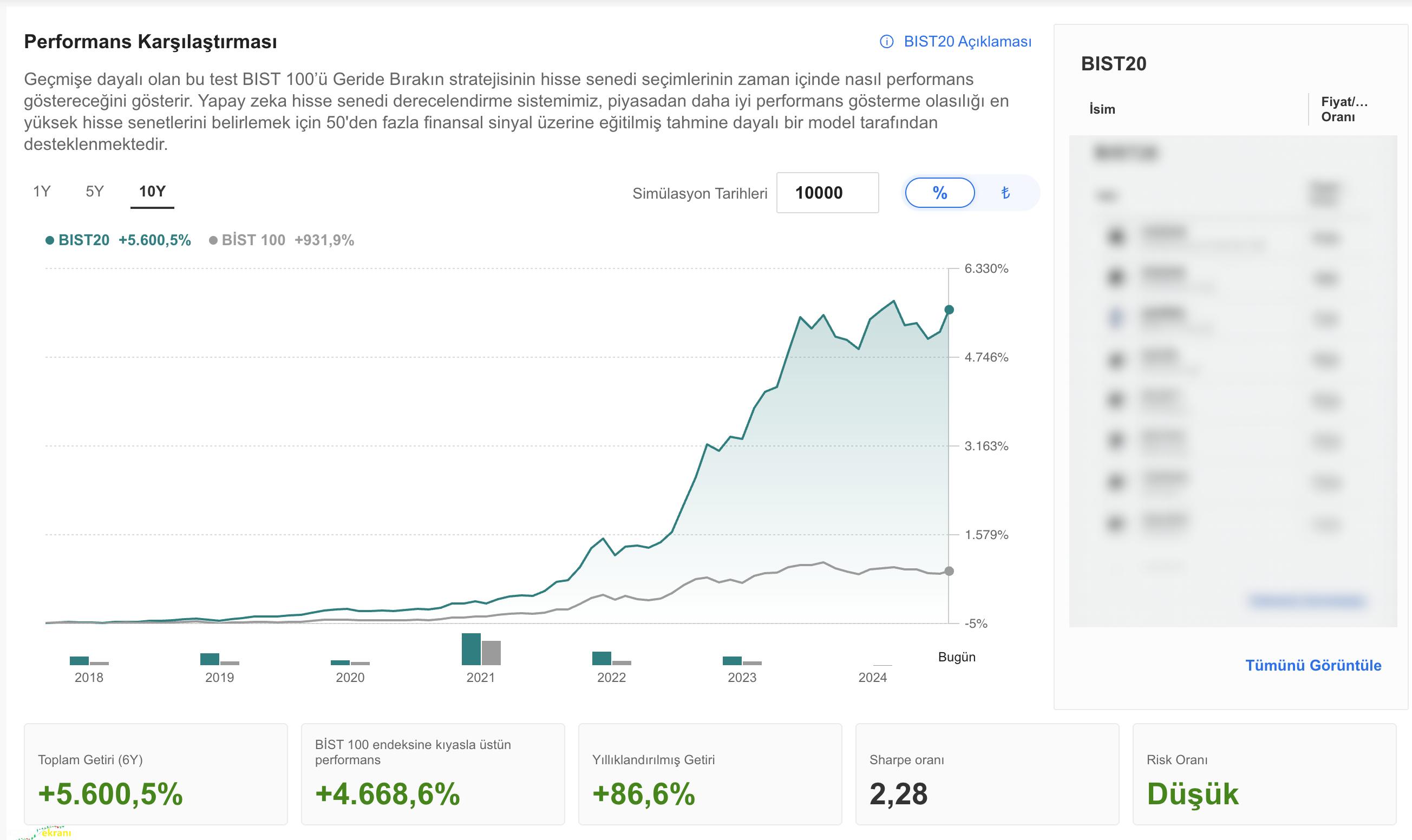Click the BİST 100 legend gray dot
Image resolution: width=1412 pixels, height=840 pixels.
click(213, 240)
